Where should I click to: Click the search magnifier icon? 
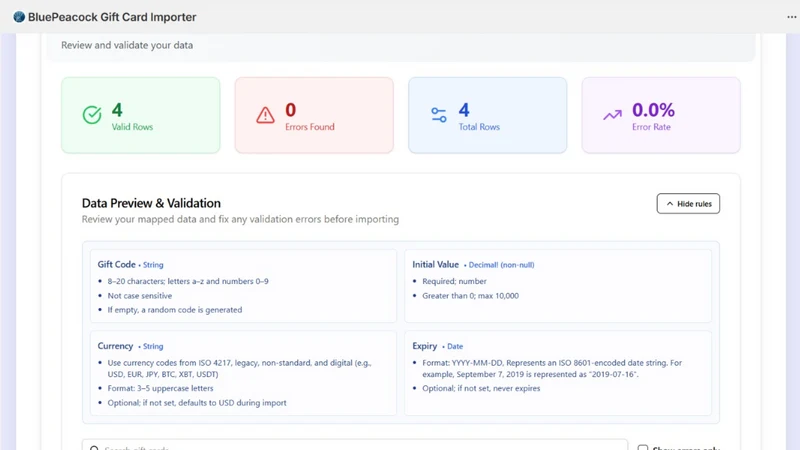click(94, 448)
